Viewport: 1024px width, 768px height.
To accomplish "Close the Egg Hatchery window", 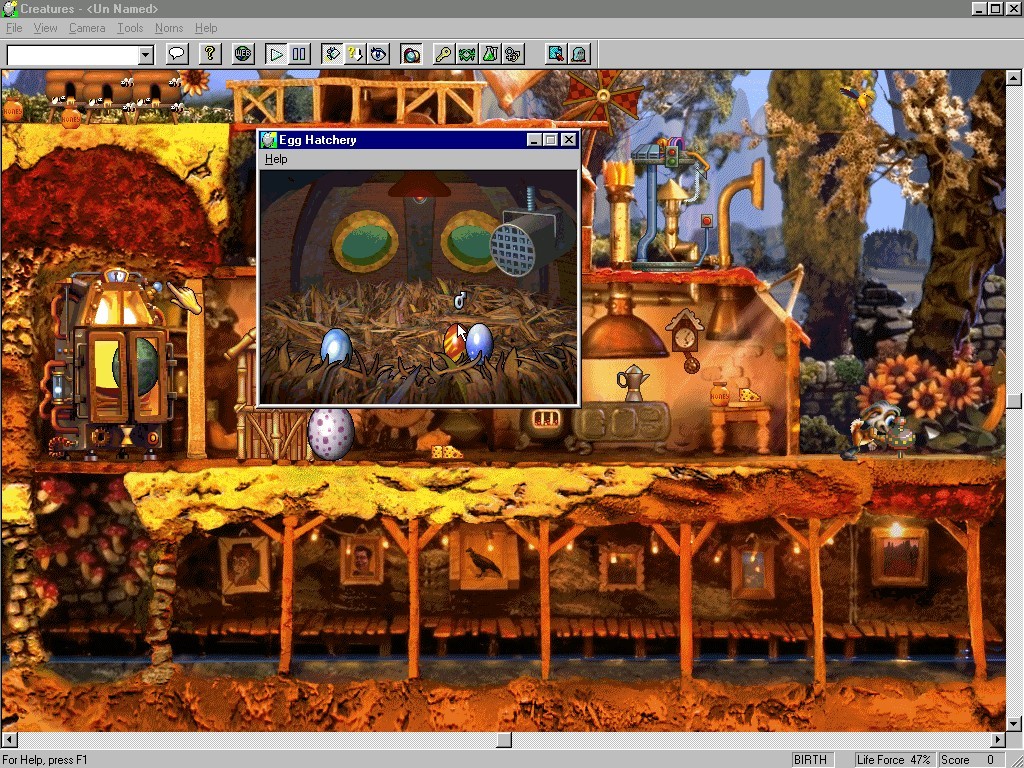I will (x=569, y=140).
